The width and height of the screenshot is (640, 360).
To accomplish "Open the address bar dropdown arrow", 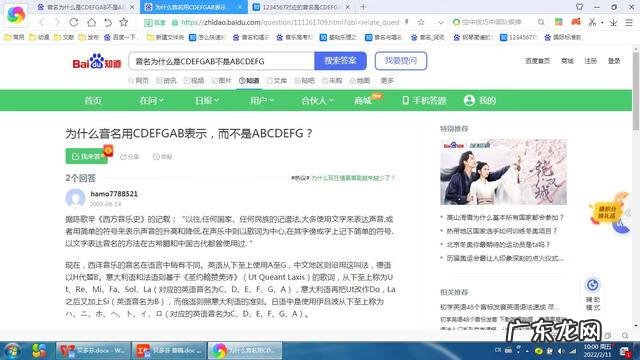I will point(441,22).
